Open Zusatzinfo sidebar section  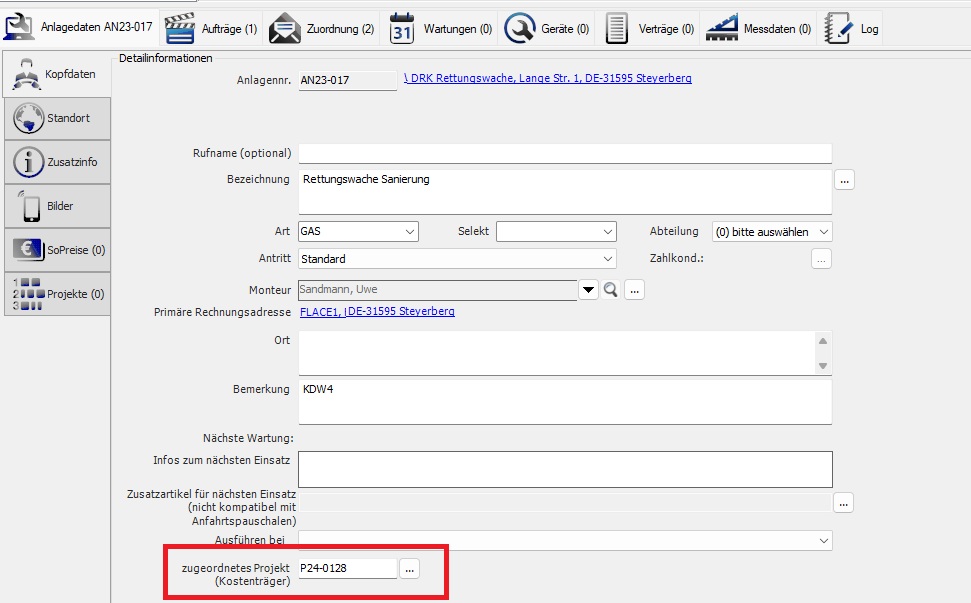tap(56, 162)
